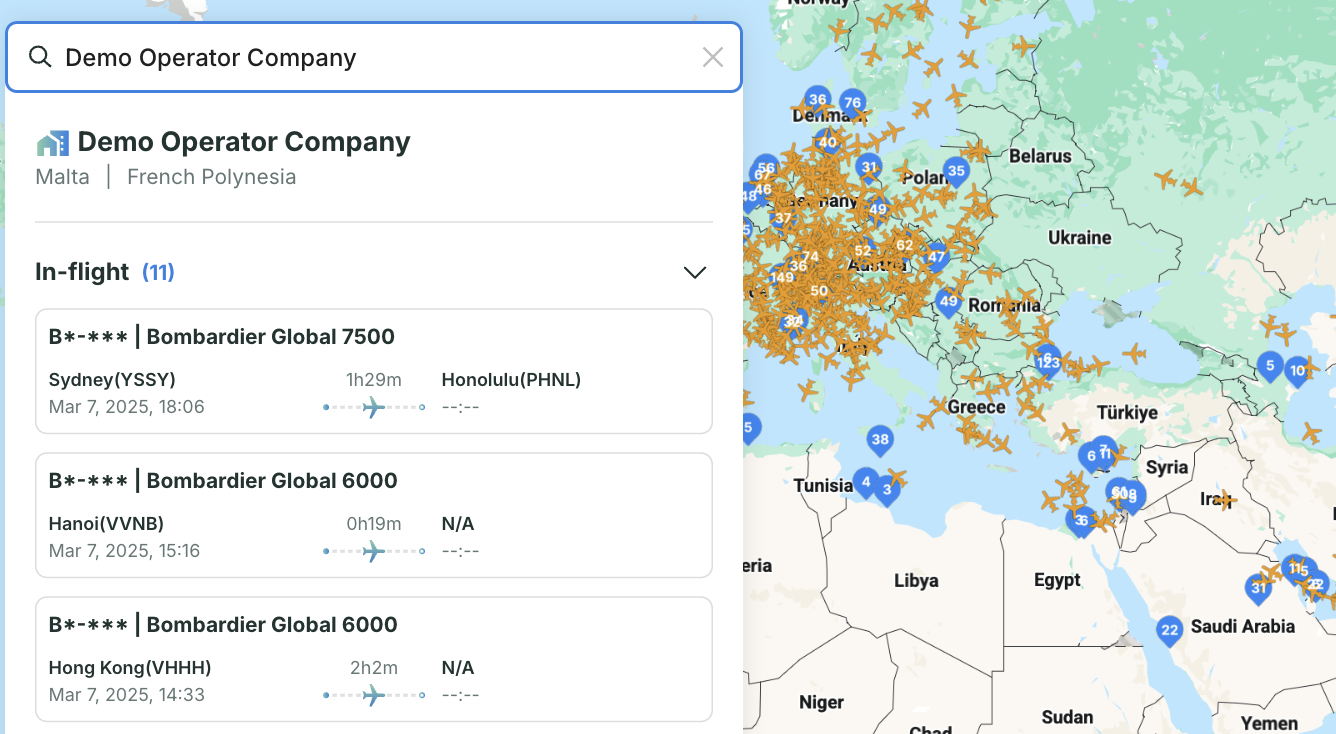This screenshot has height=734, width=1336.
Task: Click the 10 cluster marker
Action: click(x=1297, y=372)
